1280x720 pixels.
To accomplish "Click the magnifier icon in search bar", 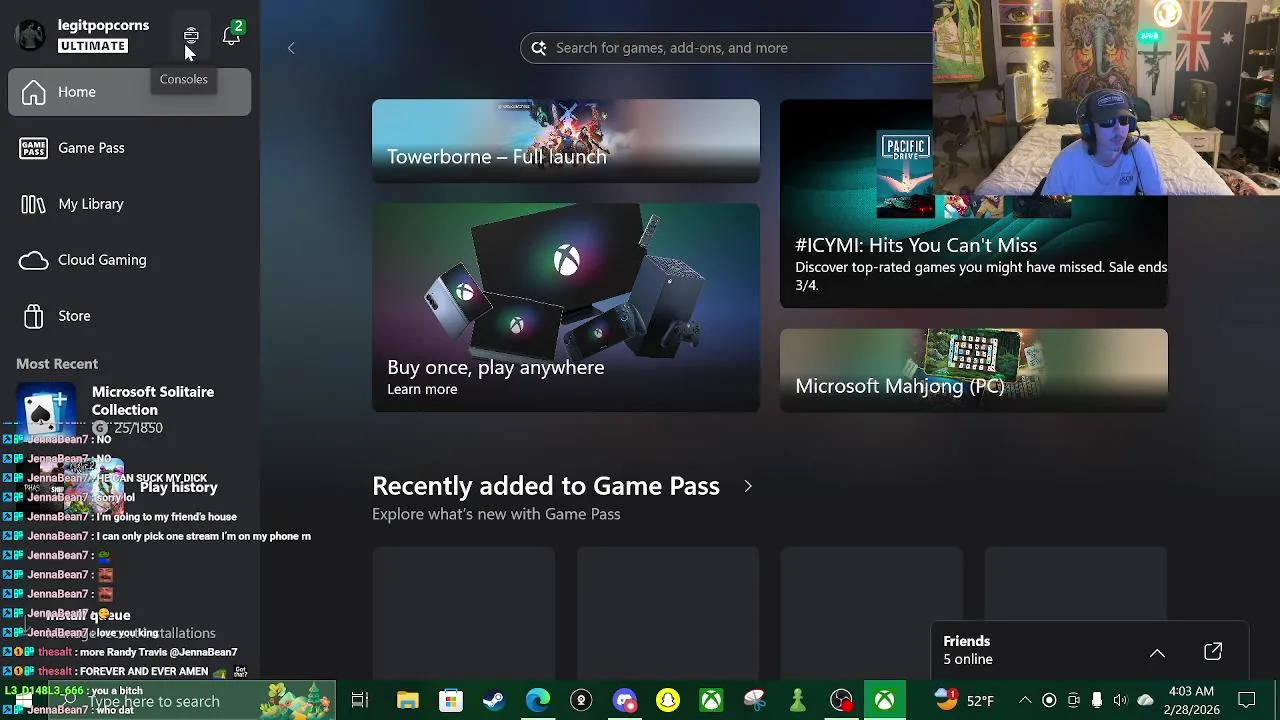I will pos(539,48).
